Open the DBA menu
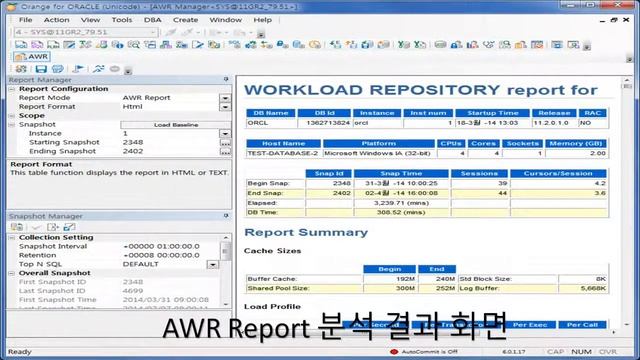Image resolution: width=640 pixels, height=360 pixels. 152,20
